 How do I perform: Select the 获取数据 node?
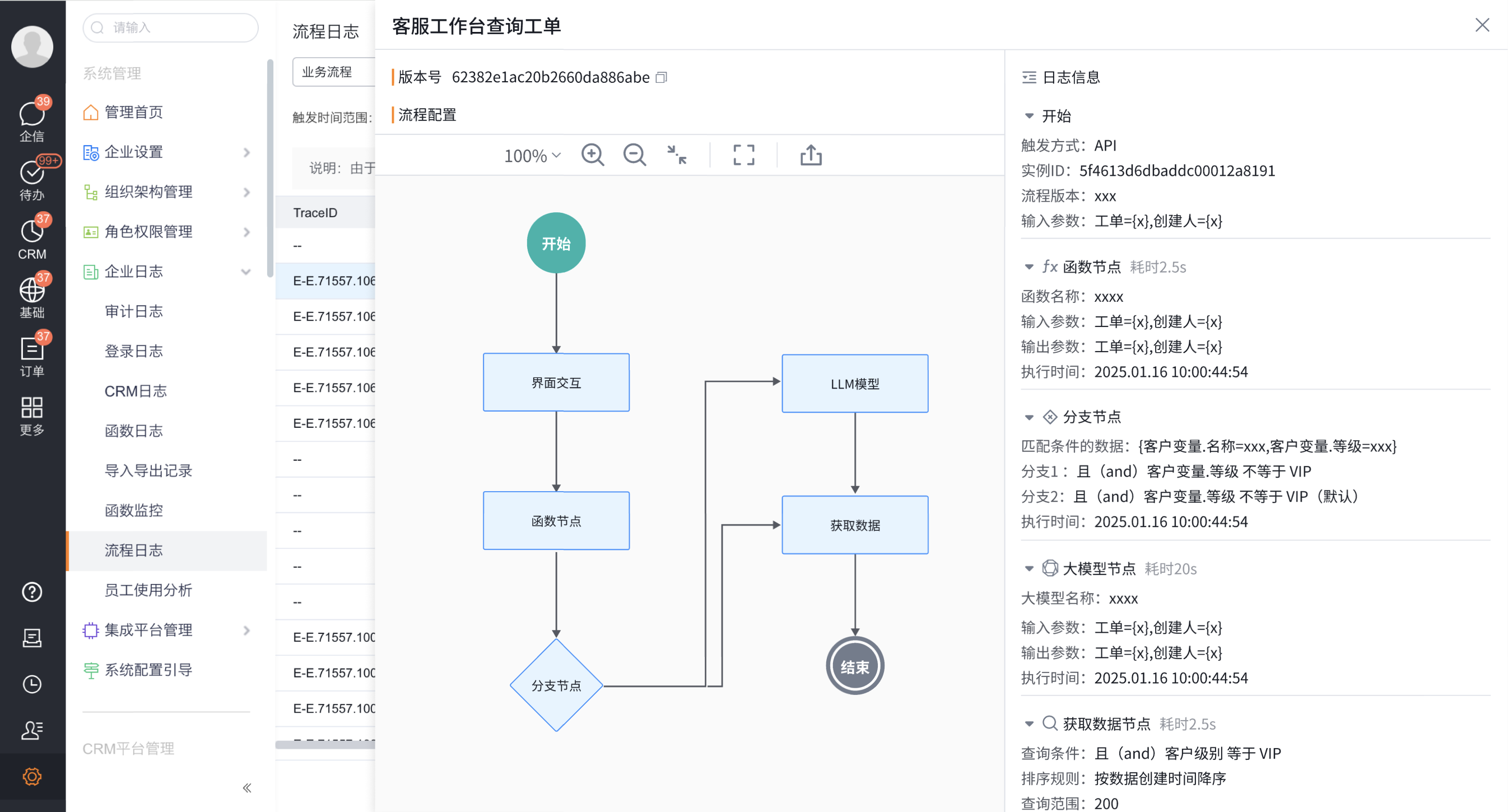click(x=855, y=525)
